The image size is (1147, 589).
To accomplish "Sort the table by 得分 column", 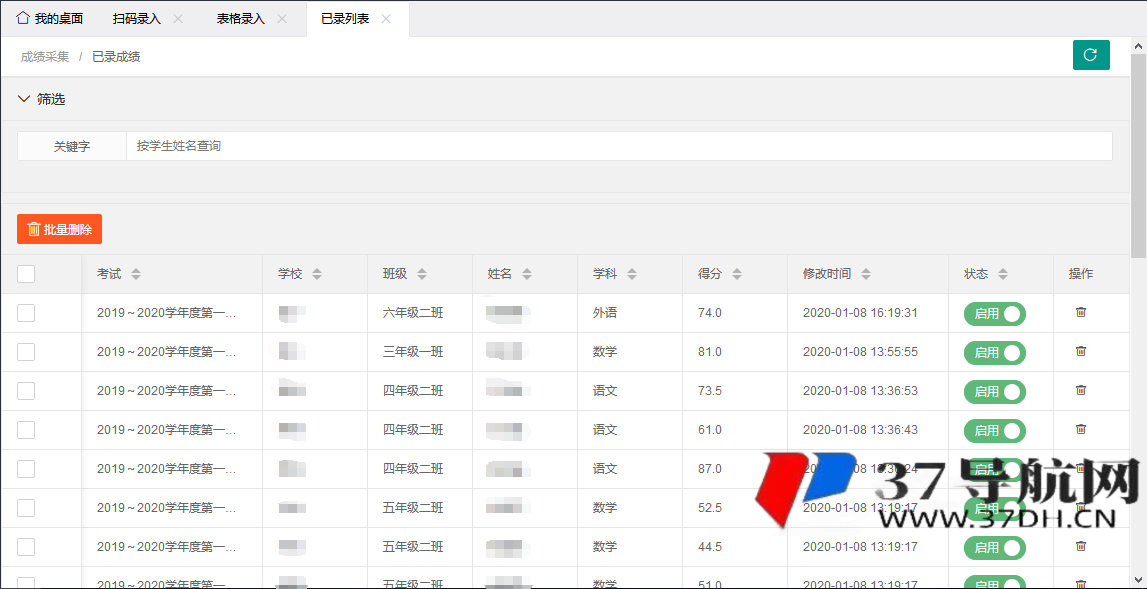I will click(x=737, y=274).
